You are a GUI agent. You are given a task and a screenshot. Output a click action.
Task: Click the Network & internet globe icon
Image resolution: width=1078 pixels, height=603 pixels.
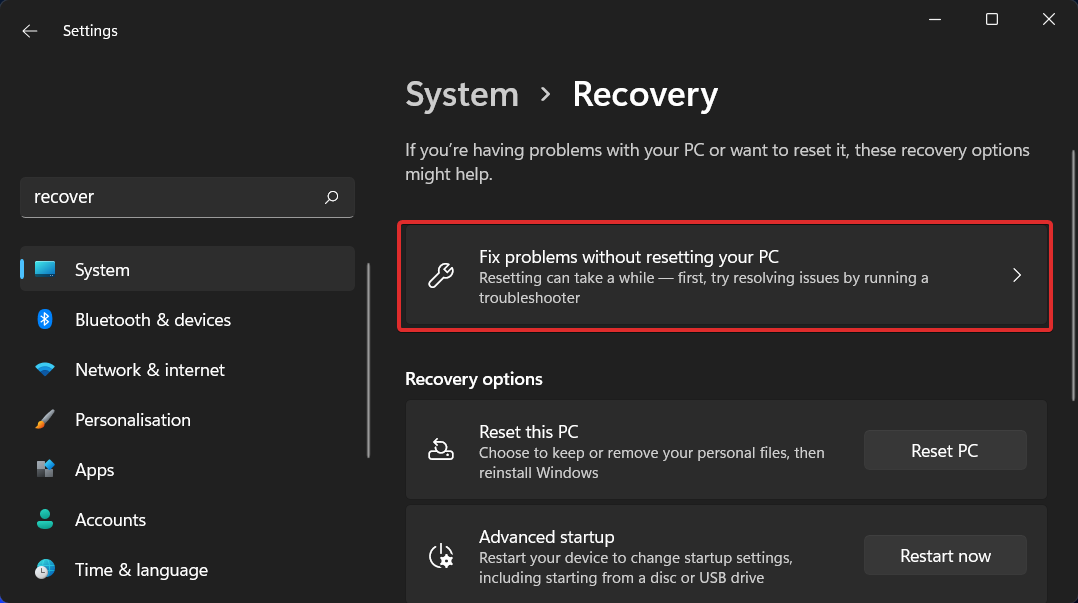45,369
